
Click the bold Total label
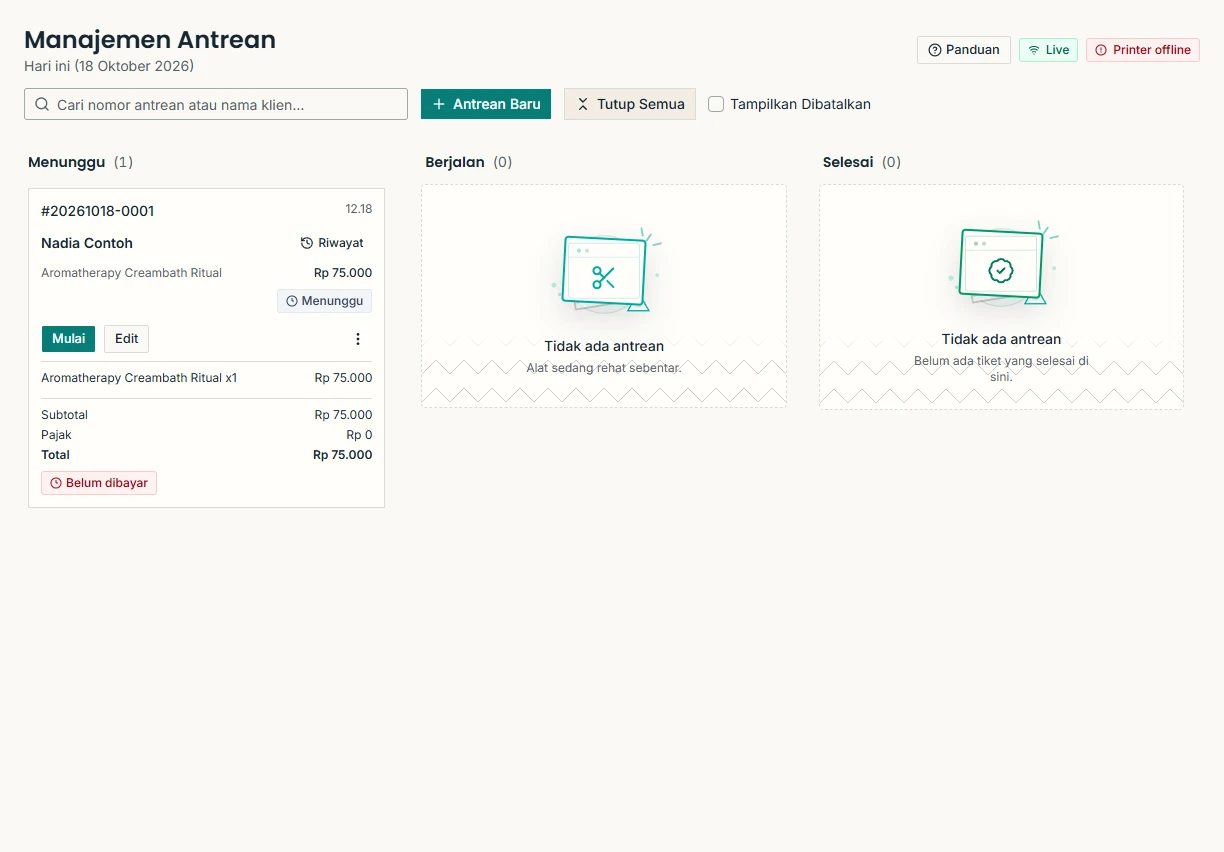[55, 455]
